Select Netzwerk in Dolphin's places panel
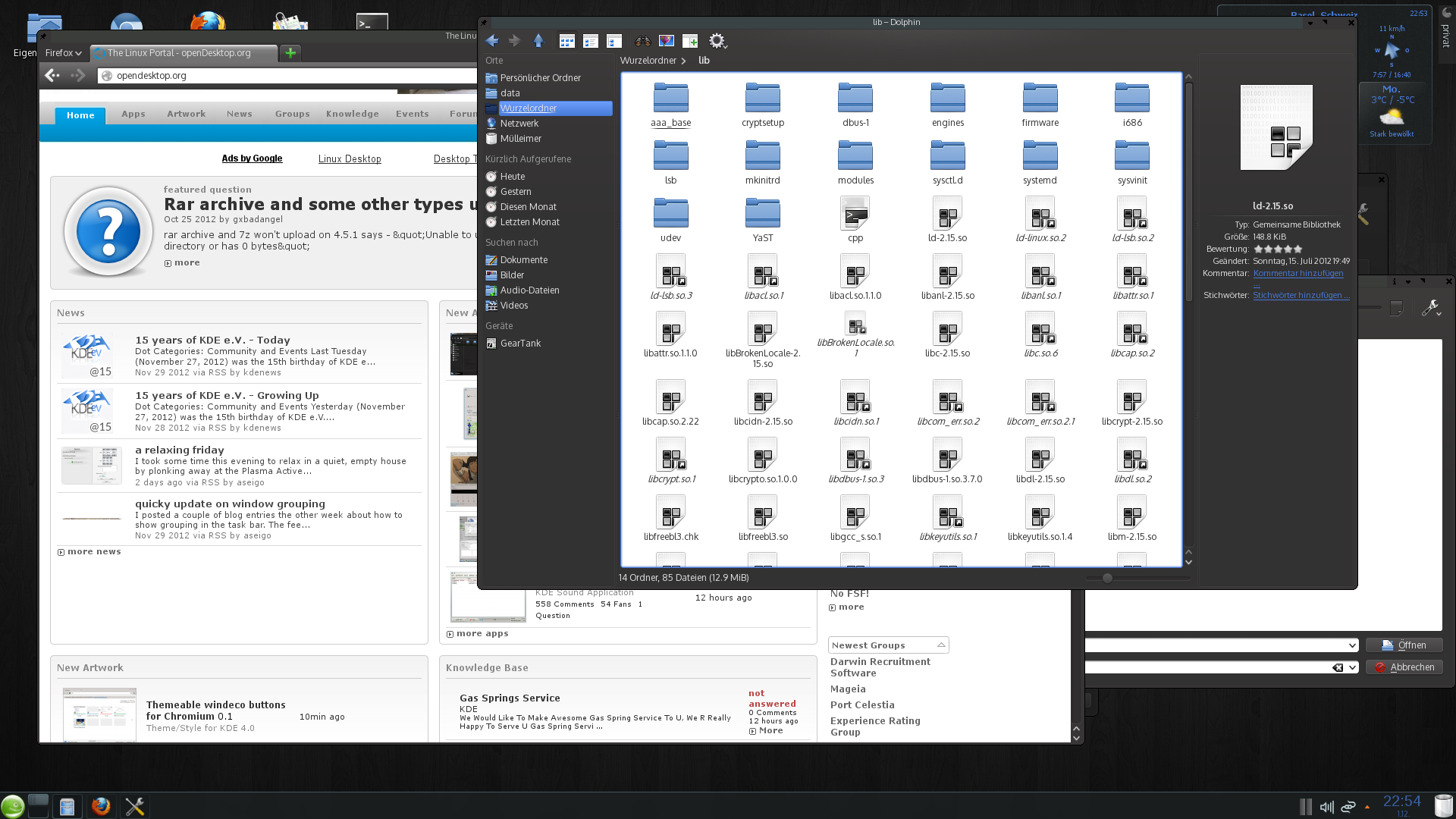The image size is (1456, 819). [x=519, y=124]
